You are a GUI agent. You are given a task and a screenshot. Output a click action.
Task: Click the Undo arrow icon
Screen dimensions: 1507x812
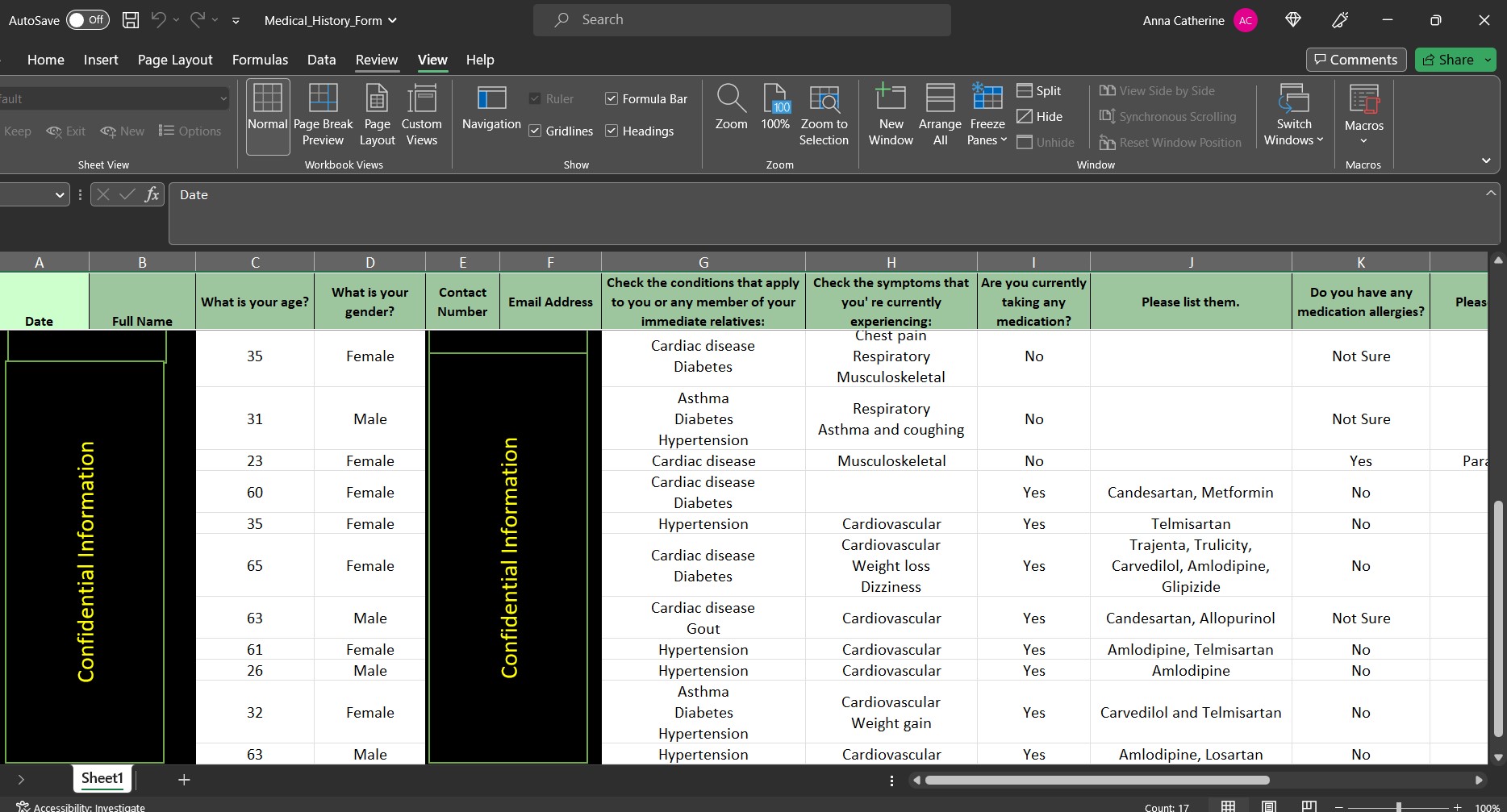point(158,20)
